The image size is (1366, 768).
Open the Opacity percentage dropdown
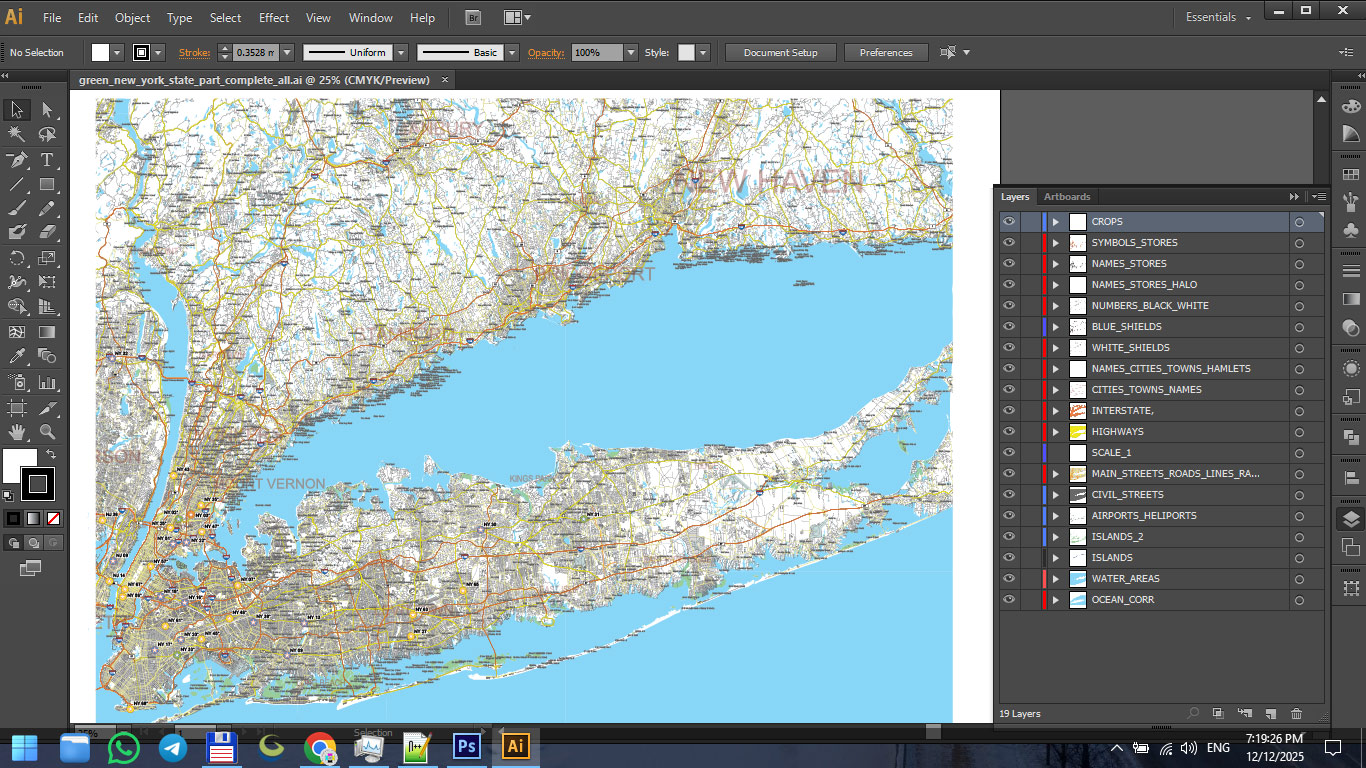(630, 53)
